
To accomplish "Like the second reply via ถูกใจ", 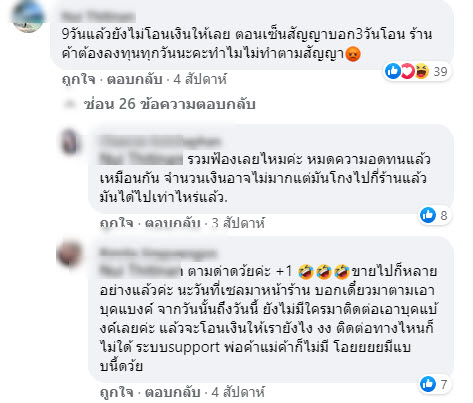I will click(117, 223).
